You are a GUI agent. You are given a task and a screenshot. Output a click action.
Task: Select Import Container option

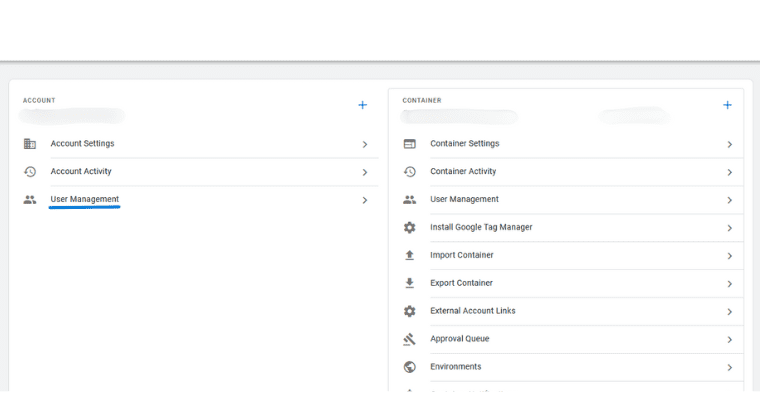coord(461,255)
